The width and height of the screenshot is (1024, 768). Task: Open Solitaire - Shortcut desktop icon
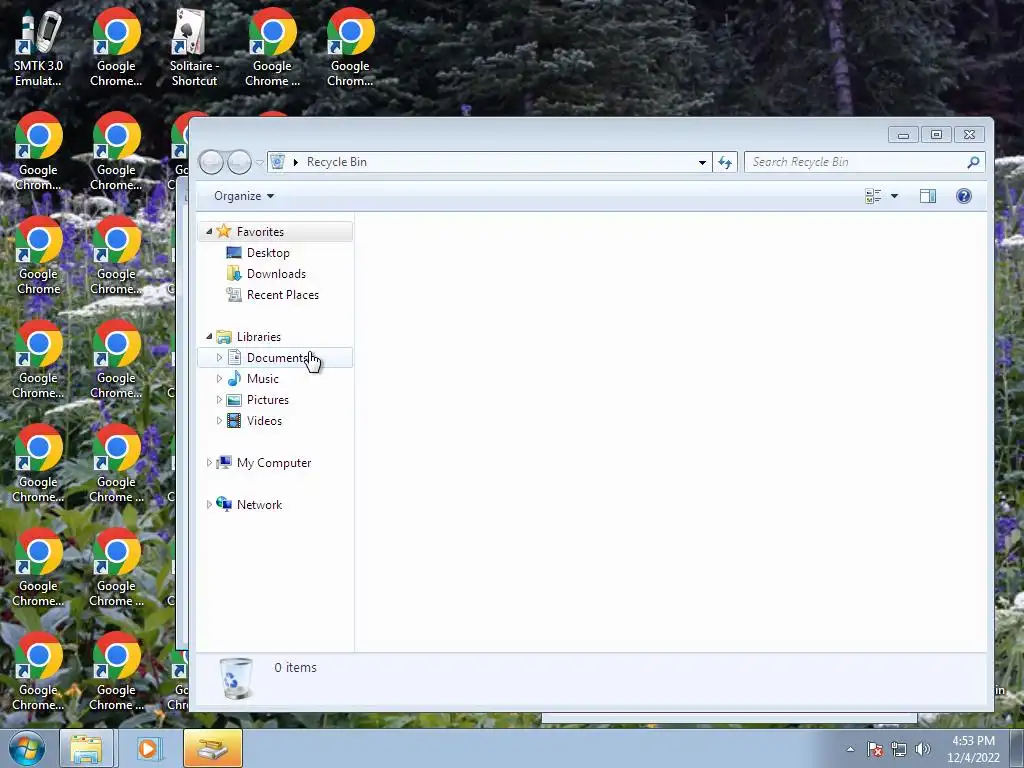[194, 49]
